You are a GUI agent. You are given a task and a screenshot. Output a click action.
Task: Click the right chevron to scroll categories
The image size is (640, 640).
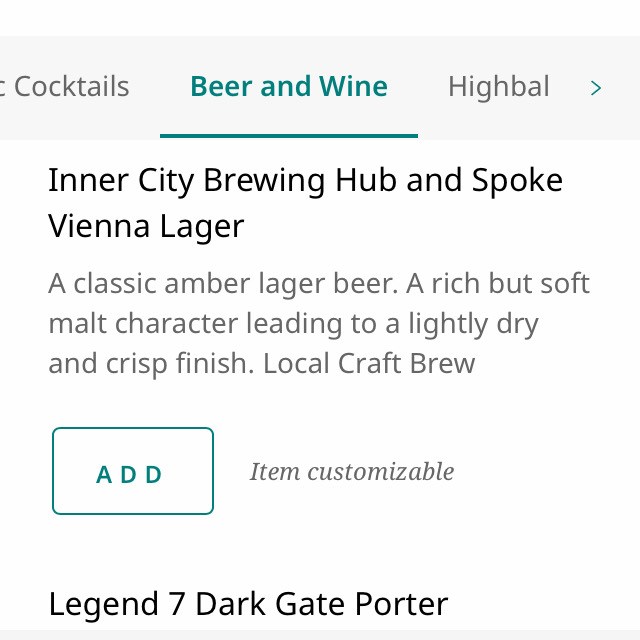596,88
